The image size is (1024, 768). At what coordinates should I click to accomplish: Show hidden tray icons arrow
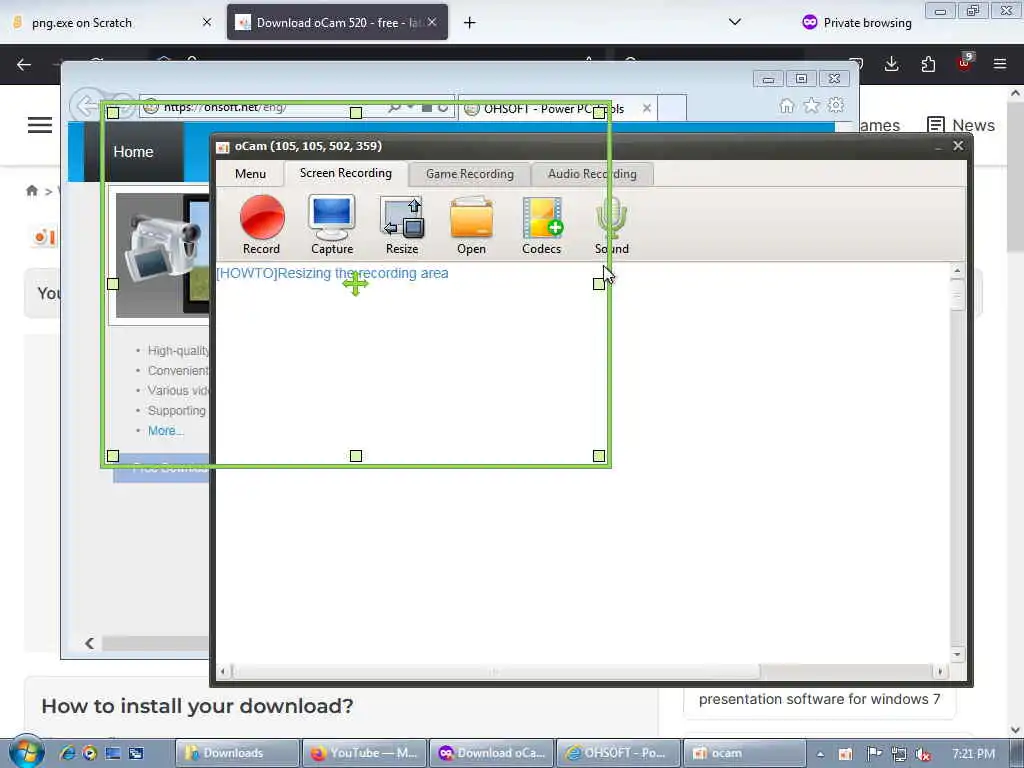coord(820,754)
